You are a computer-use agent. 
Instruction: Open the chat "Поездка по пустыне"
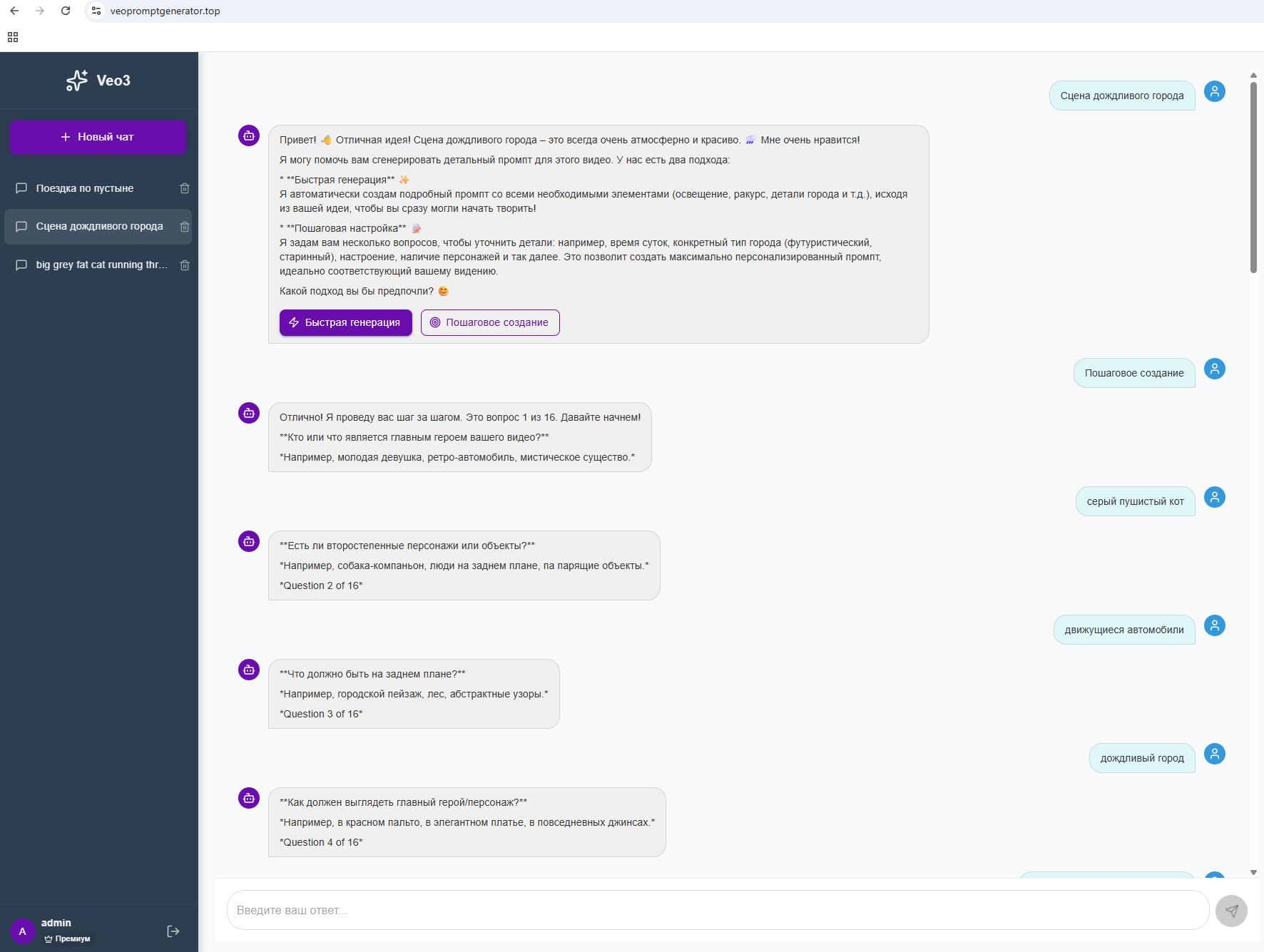[x=84, y=188]
